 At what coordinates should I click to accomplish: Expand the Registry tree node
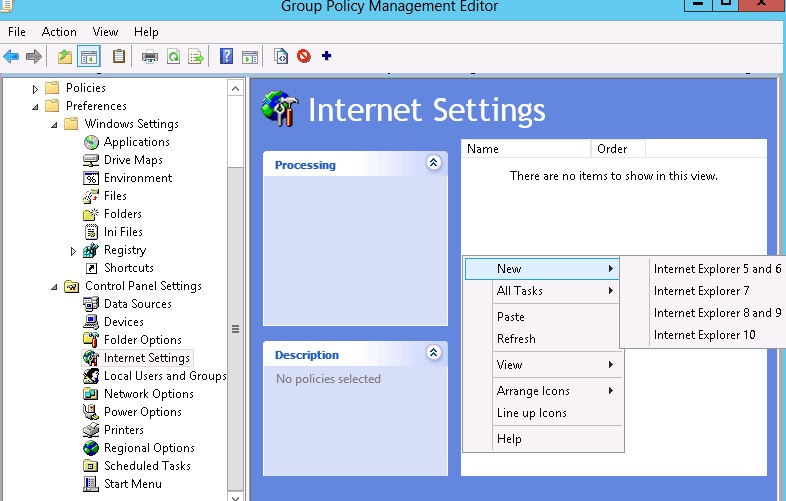click(x=73, y=251)
